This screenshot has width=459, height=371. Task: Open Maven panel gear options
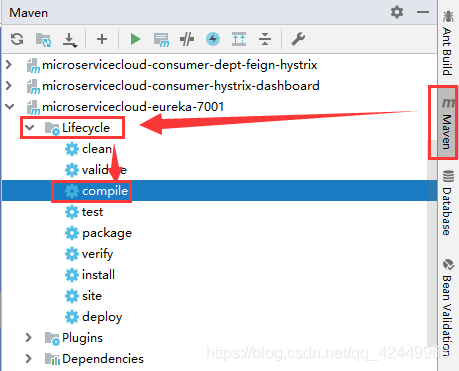[x=397, y=12]
